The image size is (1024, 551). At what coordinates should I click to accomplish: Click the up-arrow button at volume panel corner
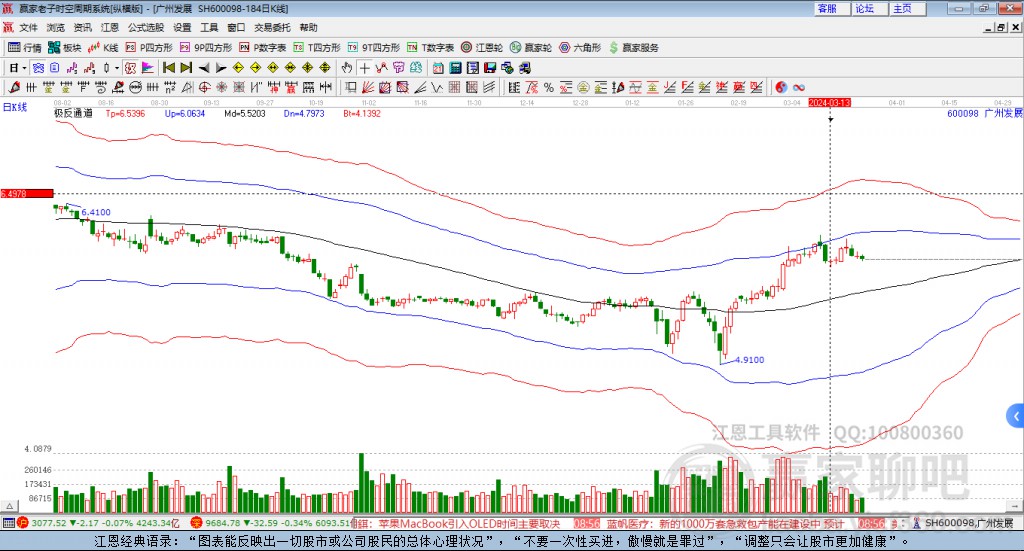(x=9, y=506)
